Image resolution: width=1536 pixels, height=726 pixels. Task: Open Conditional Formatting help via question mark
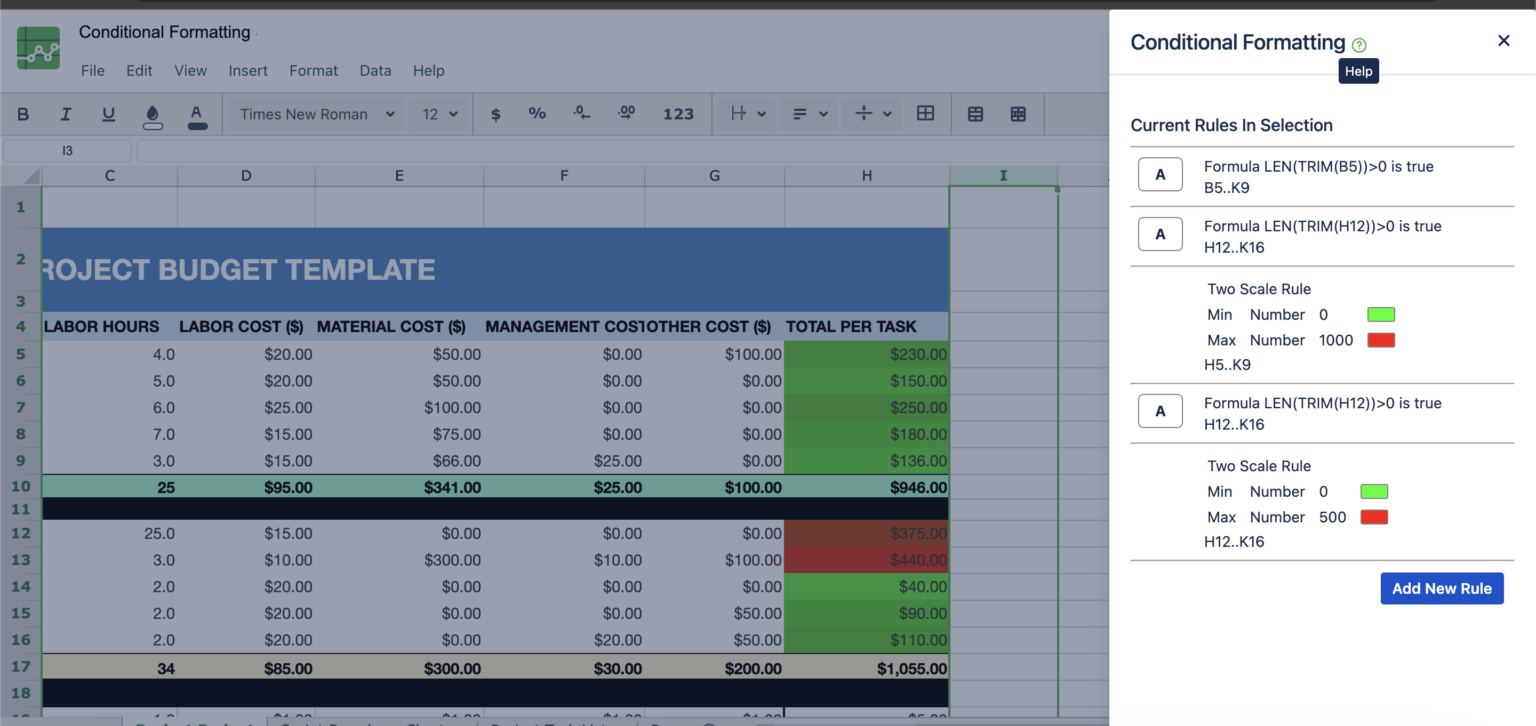point(1358,43)
